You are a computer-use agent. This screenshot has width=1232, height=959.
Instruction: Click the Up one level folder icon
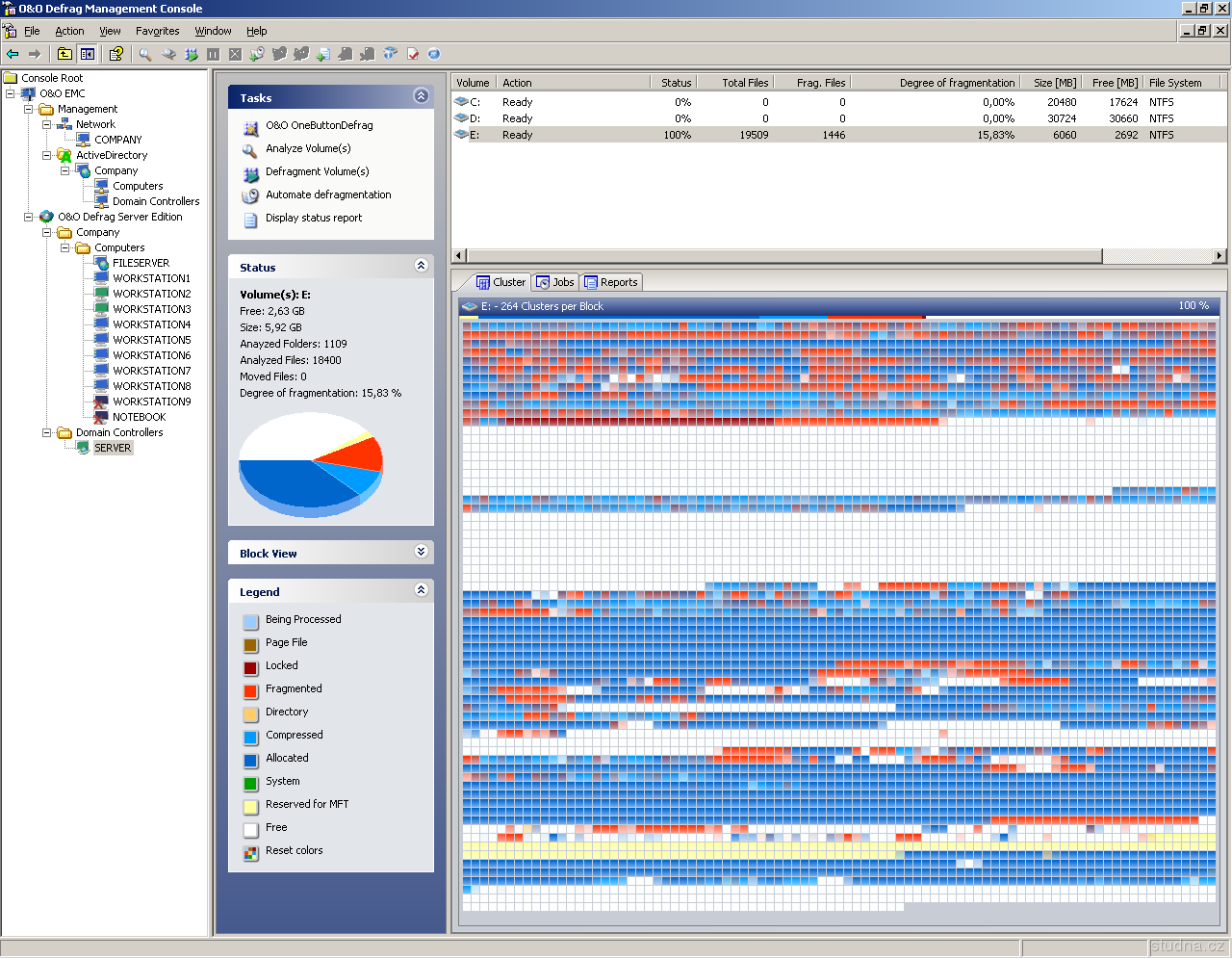click(x=64, y=54)
